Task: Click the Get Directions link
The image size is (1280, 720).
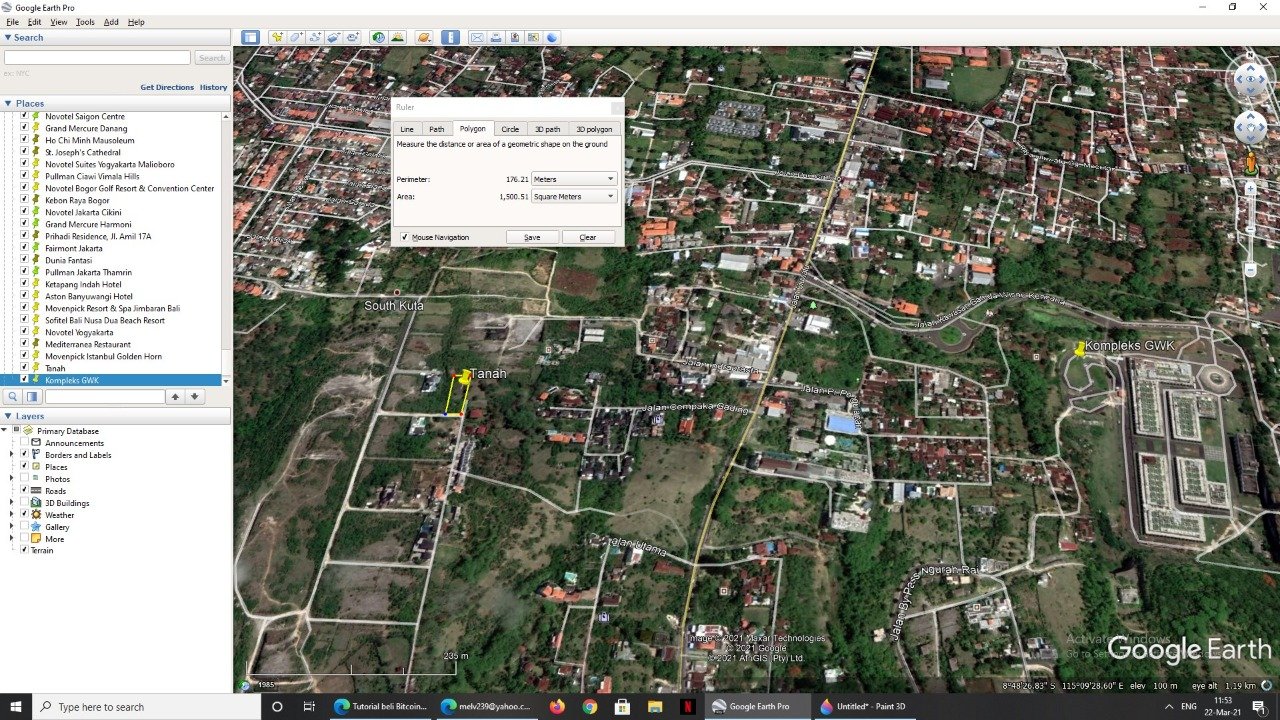Action: click(167, 88)
